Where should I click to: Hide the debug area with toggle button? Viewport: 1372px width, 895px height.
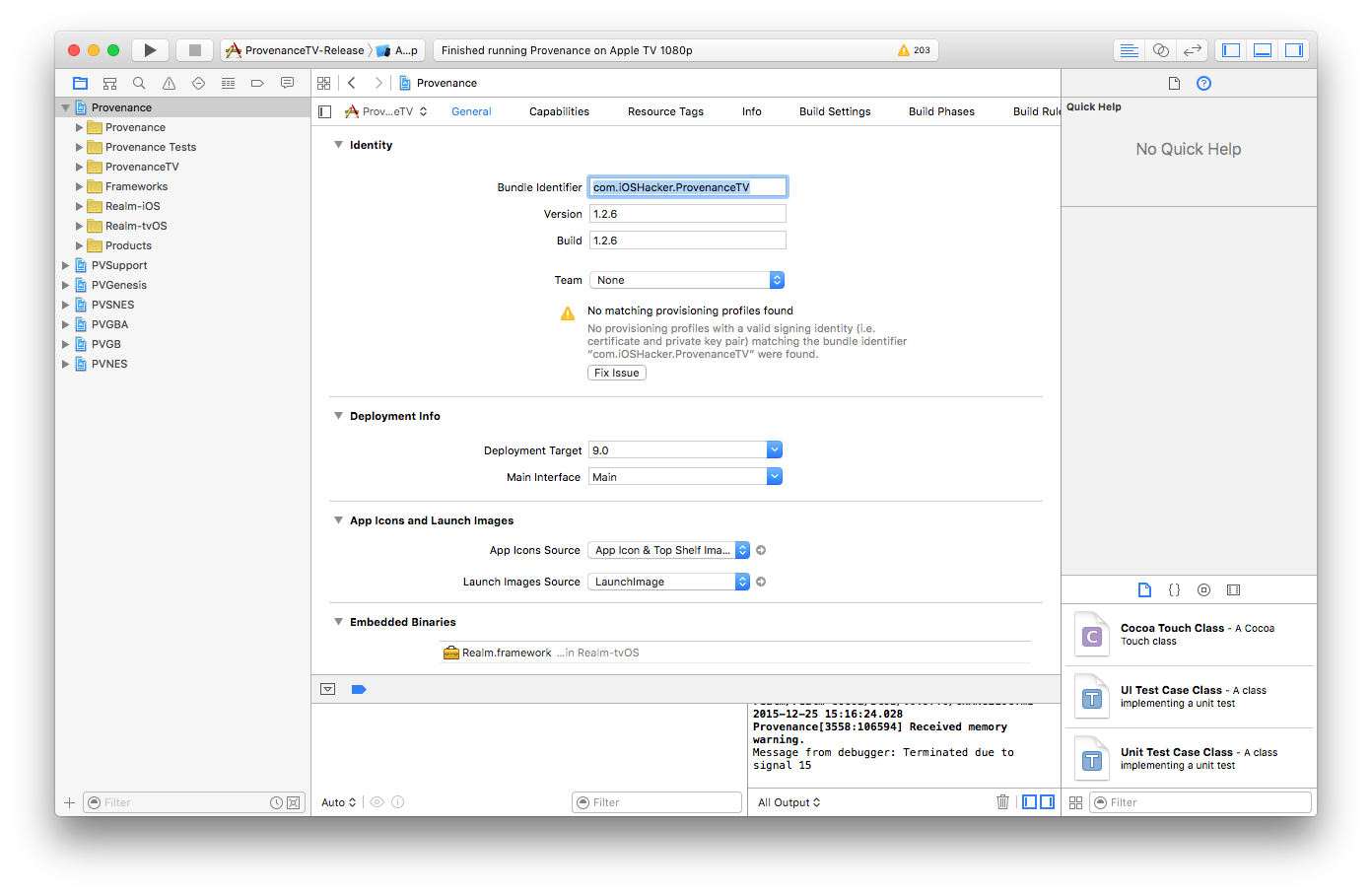pos(328,689)
